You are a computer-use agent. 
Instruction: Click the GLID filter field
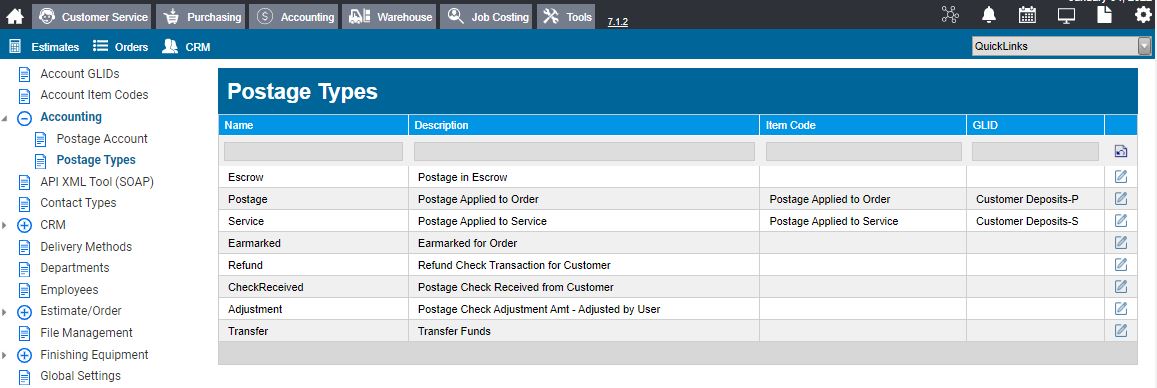click(1035, 151)
